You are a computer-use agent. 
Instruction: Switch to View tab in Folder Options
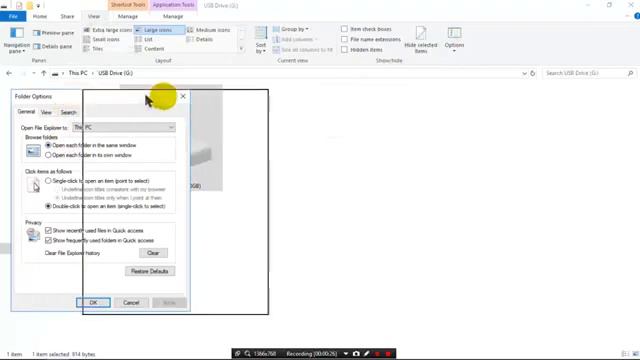pyautogui.click(x=46, y=112)
